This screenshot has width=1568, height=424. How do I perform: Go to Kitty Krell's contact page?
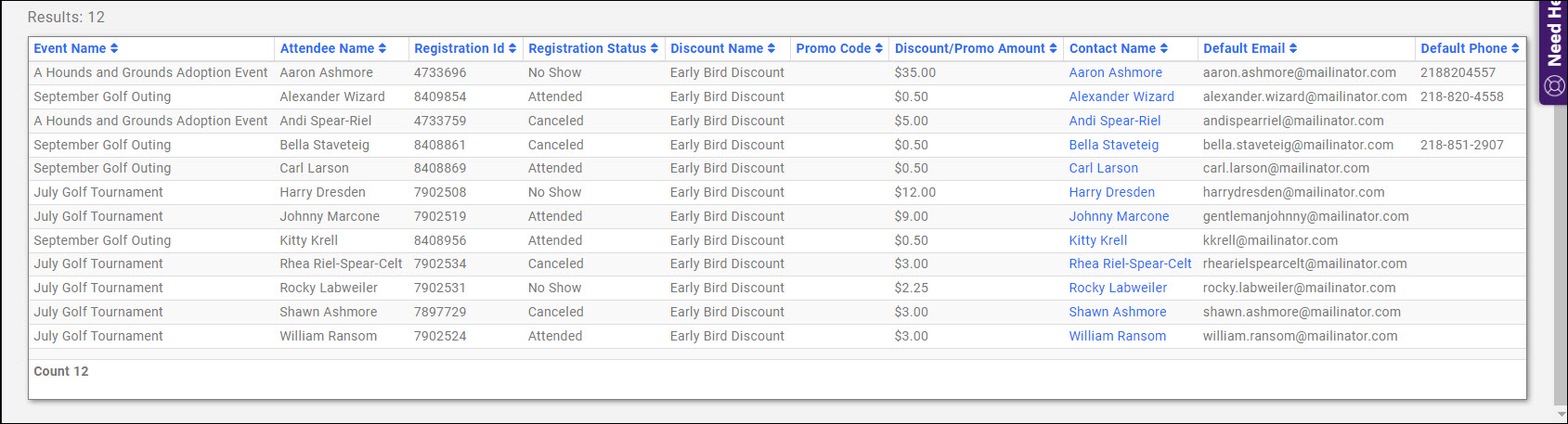click(1097, 240)
